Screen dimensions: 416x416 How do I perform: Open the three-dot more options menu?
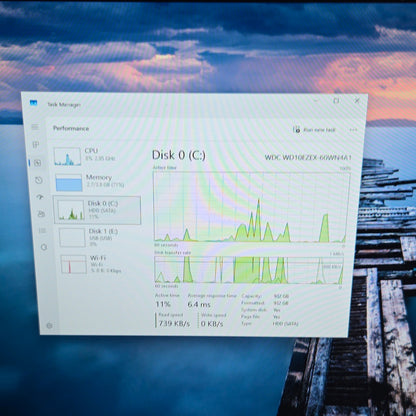click(x=353, y=130)
